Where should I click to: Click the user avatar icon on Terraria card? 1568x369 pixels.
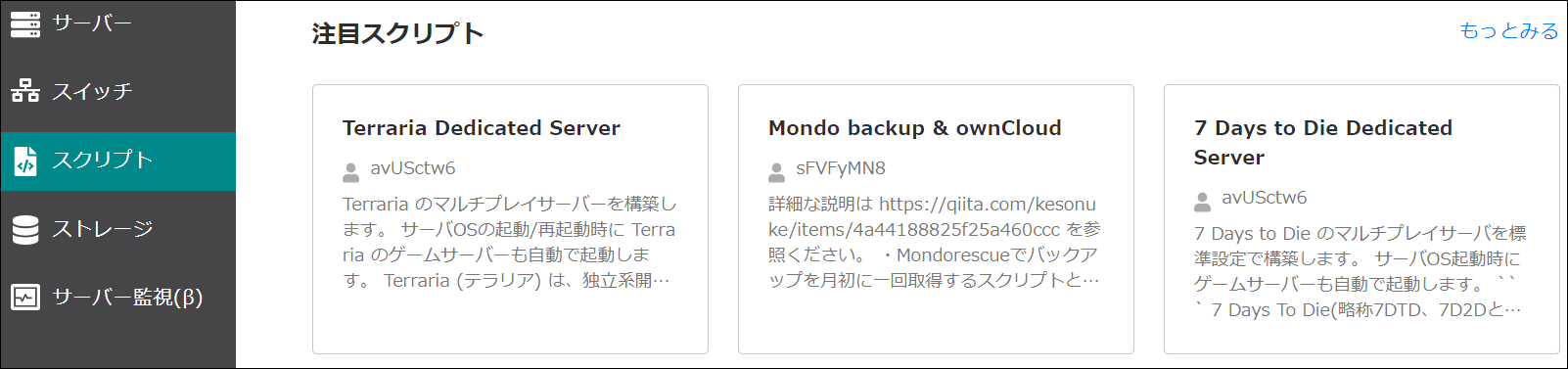pos(350,172)
